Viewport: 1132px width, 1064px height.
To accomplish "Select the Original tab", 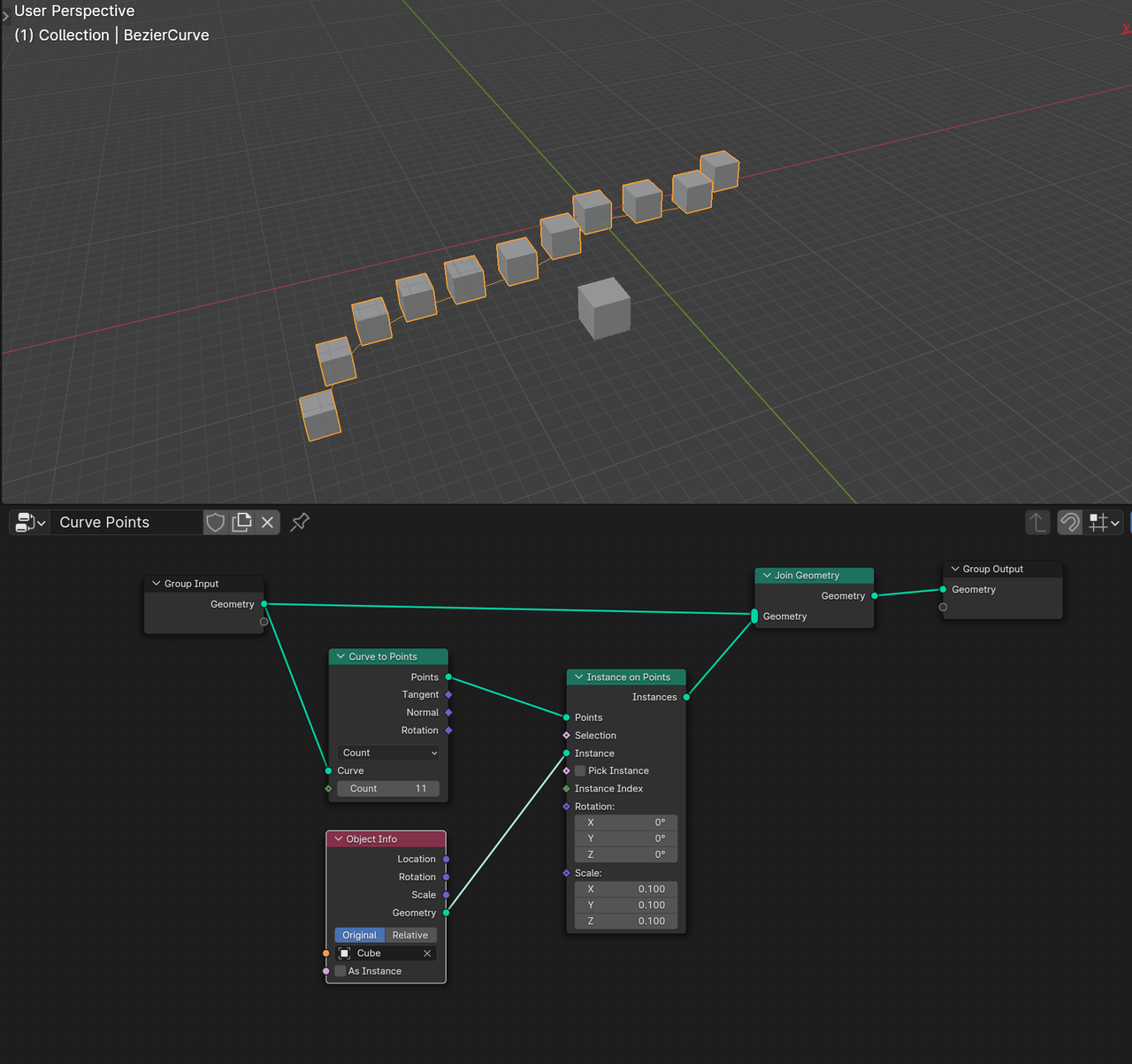I will click(x=359, y=935).
